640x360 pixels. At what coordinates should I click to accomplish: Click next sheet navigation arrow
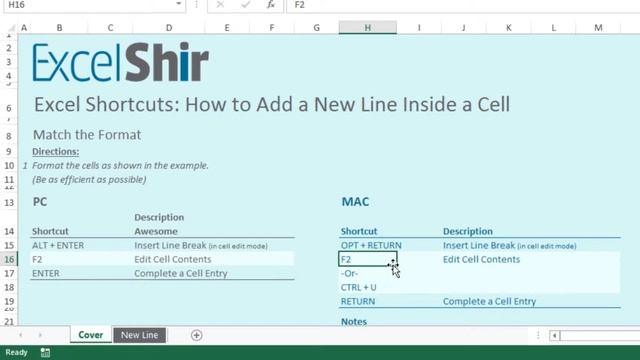[x=40, y=335]
